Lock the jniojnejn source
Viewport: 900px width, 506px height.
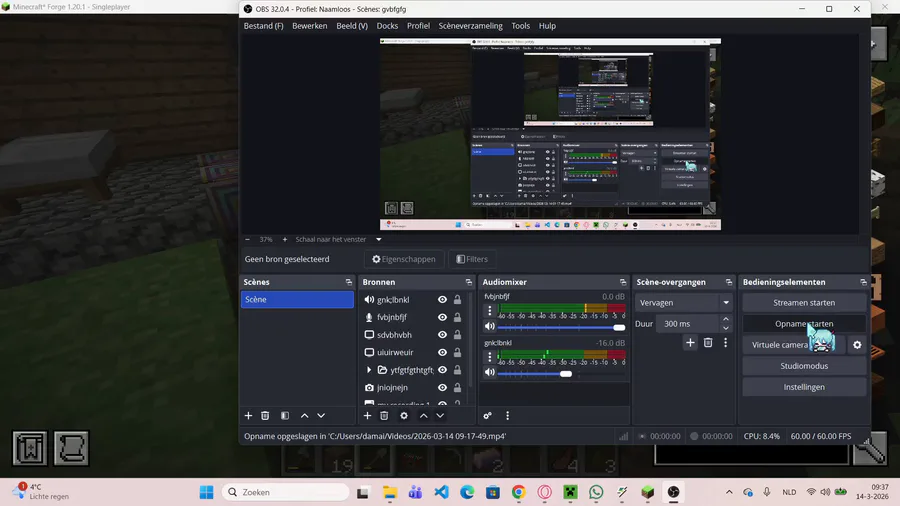[457, 388]
